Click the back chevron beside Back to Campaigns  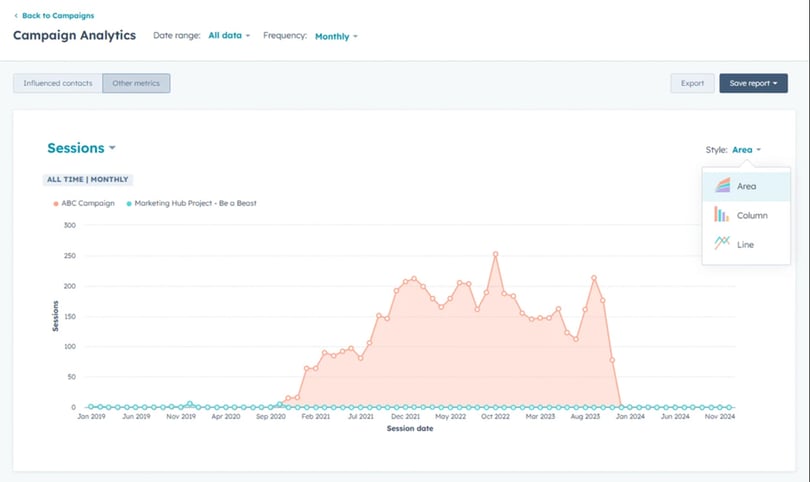click(x=16, y=16)
